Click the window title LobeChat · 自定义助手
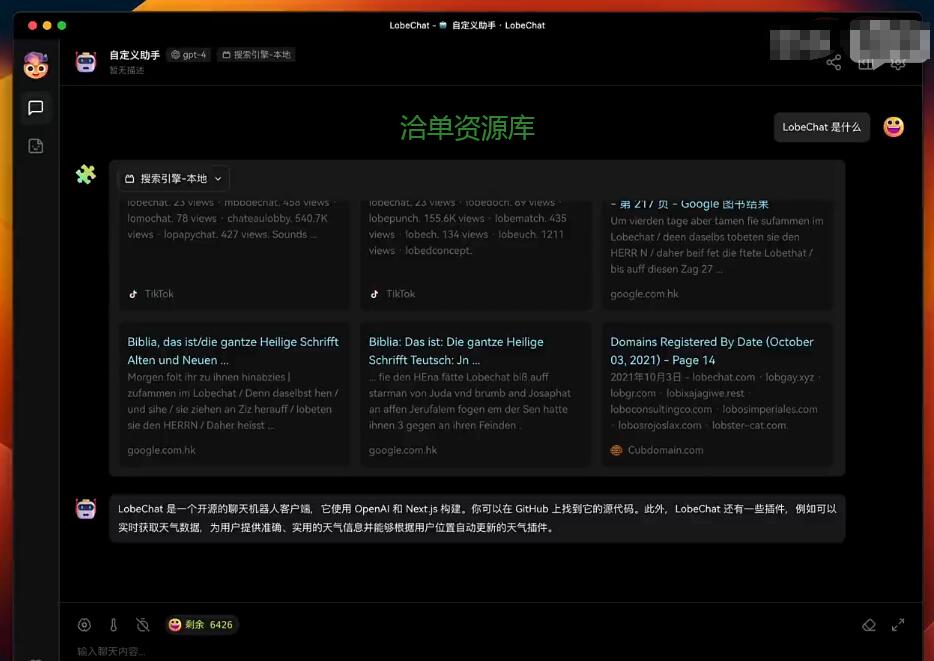This screenshot has height=661, width=934. (x=467, y=26)
